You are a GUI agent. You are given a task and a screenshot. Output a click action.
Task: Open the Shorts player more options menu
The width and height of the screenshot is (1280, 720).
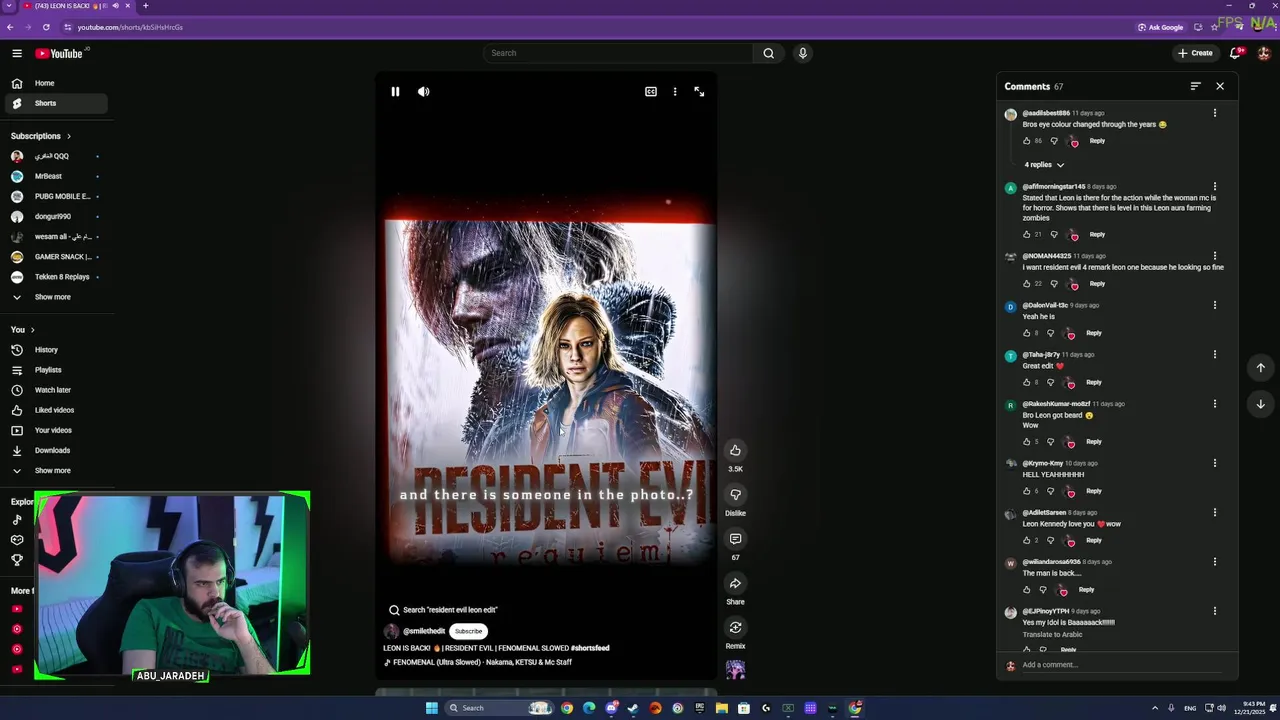pyautogui.click(x=675, y=92)
